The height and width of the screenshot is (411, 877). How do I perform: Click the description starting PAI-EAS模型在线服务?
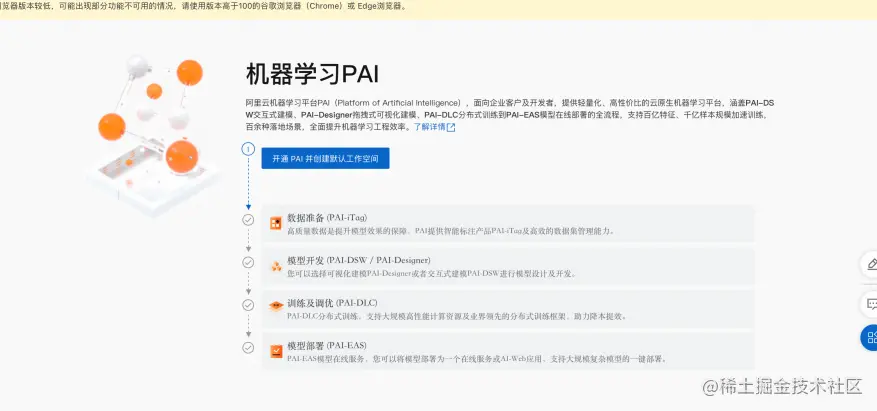click(x=477, y=358)
